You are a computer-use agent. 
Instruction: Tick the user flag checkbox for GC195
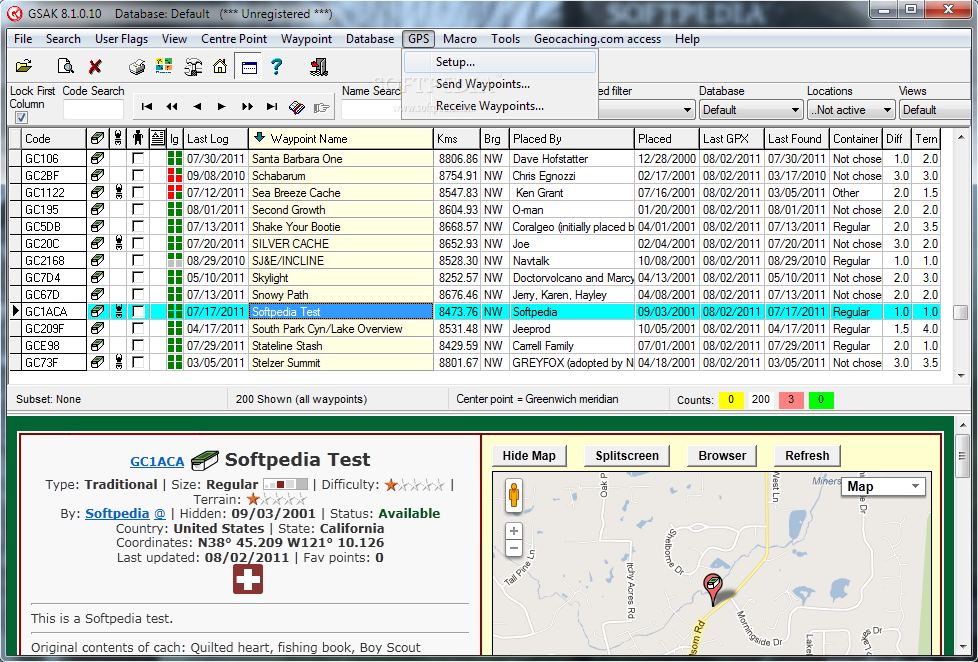tap(138, 209)
